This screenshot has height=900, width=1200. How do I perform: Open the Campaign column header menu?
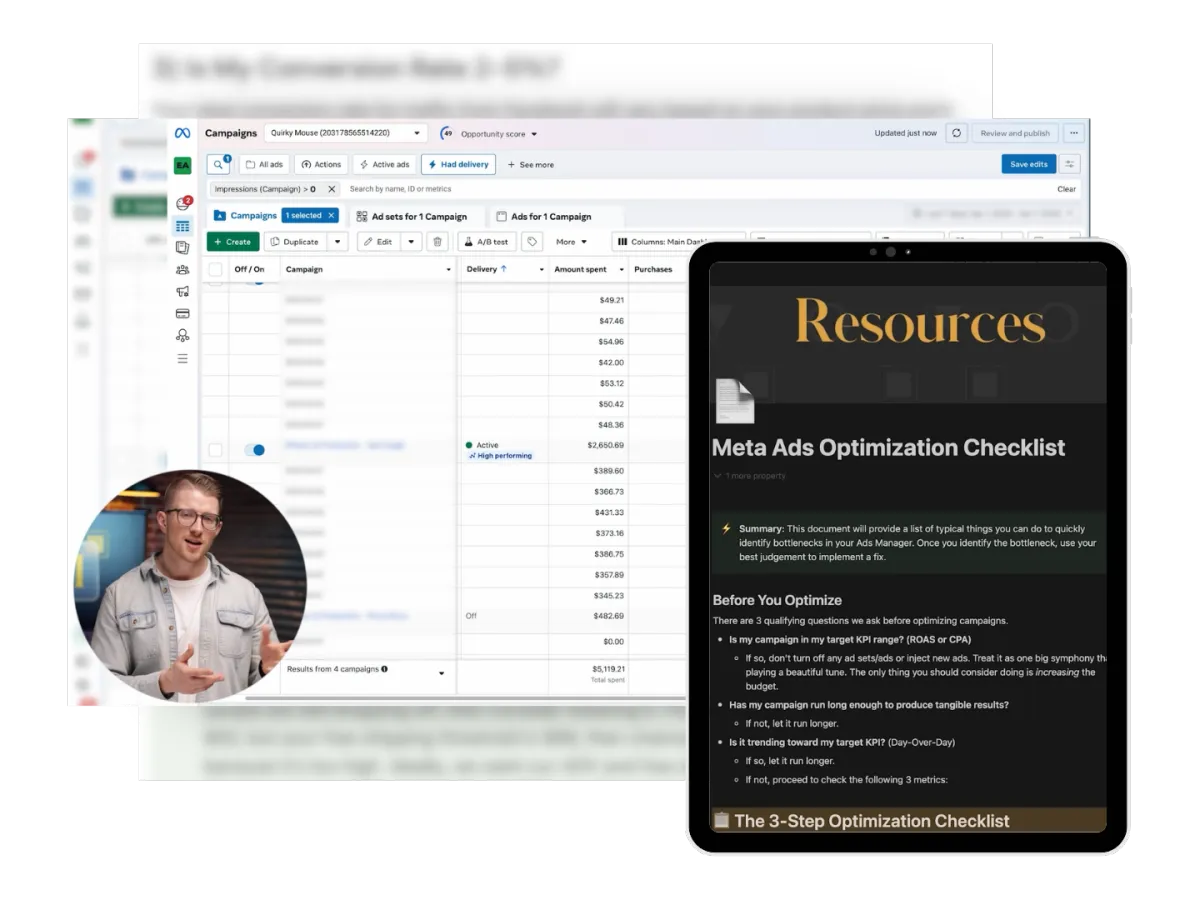coord(448,270)
